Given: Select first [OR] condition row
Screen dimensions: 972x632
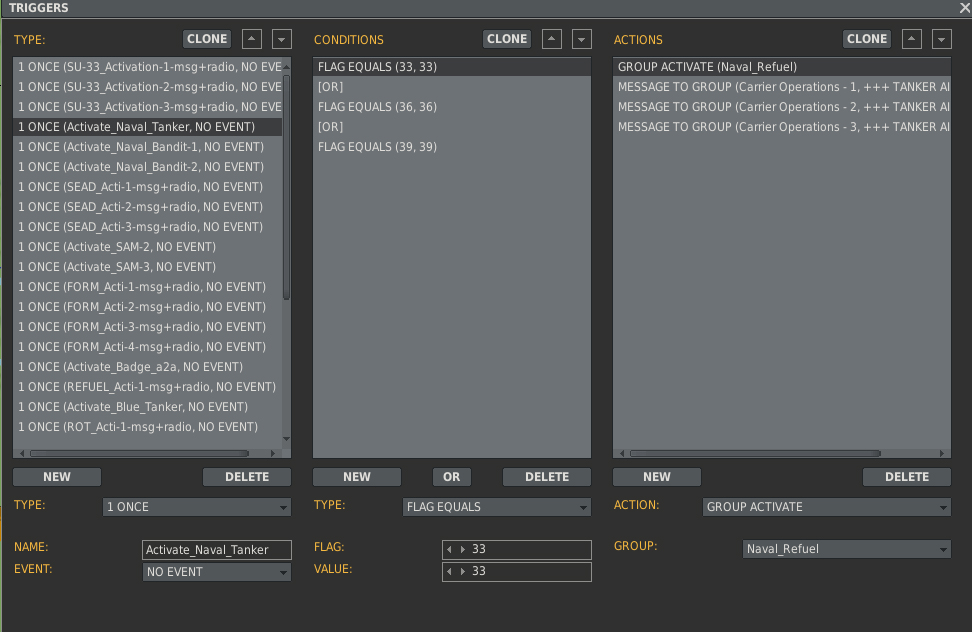Looking at the screenshot, I should pos(452,87).
